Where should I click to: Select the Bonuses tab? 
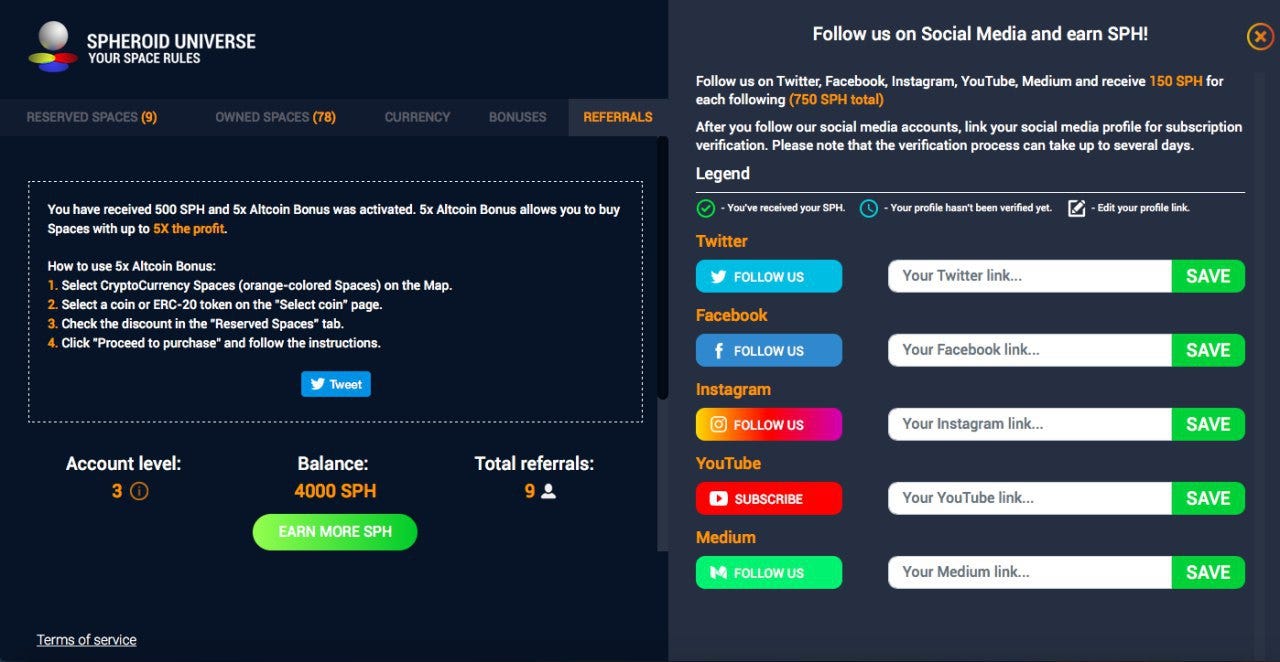[x=518, y=117]
